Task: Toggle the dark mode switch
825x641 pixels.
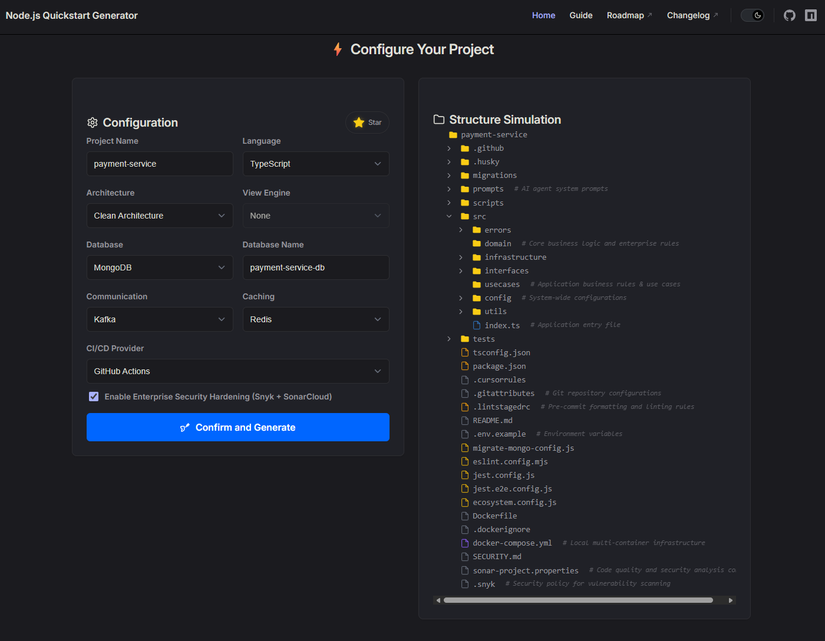Action: [x=753, y=16]
